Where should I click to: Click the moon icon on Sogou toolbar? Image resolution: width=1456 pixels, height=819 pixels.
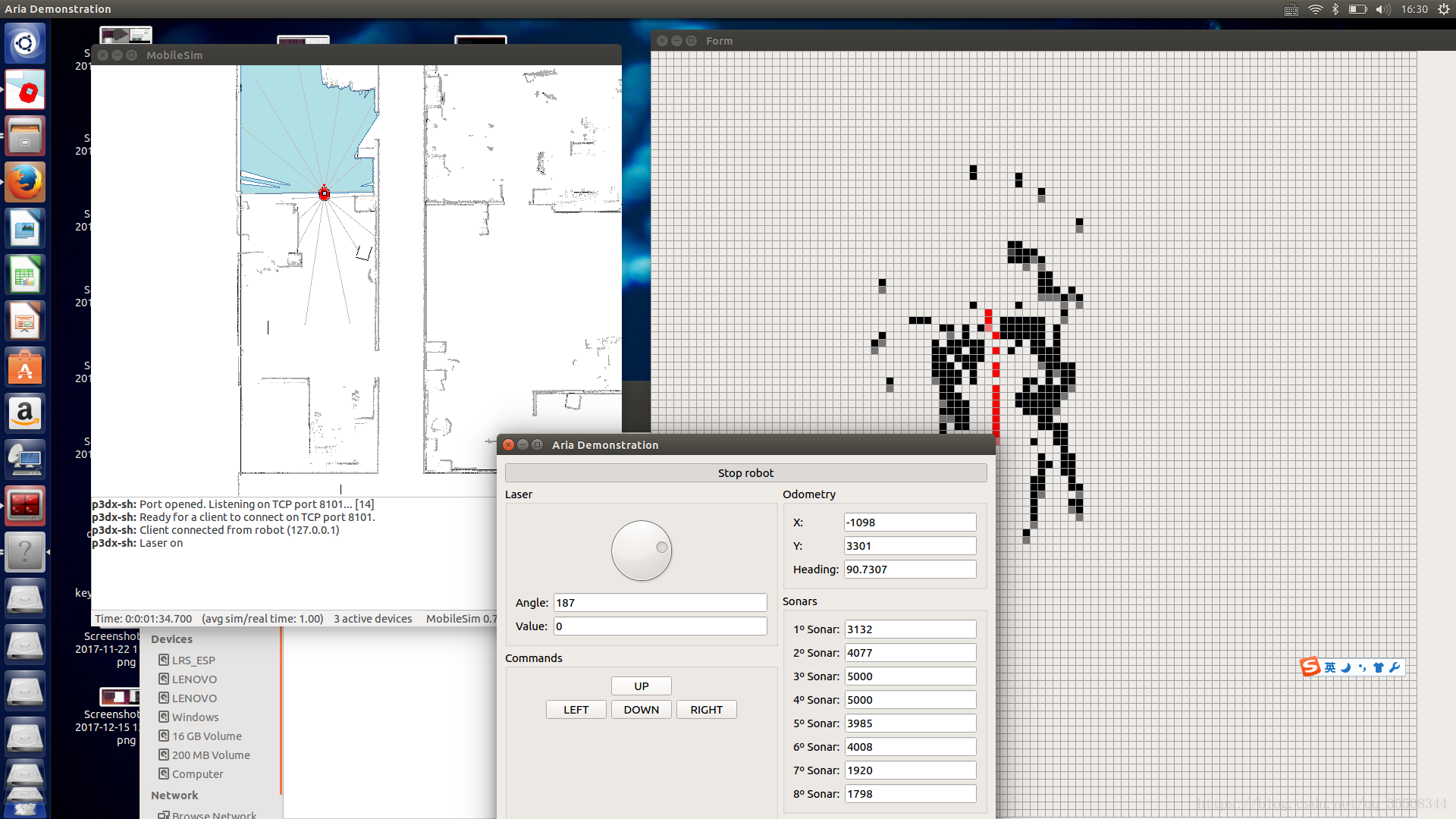(1346, 667)
